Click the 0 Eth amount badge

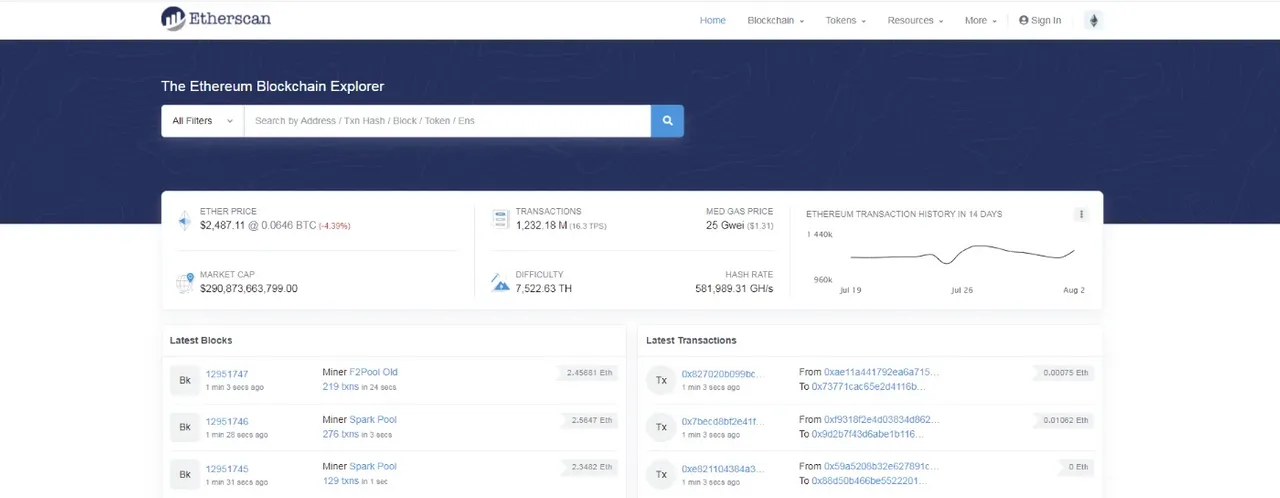(x=1077, y=467)
